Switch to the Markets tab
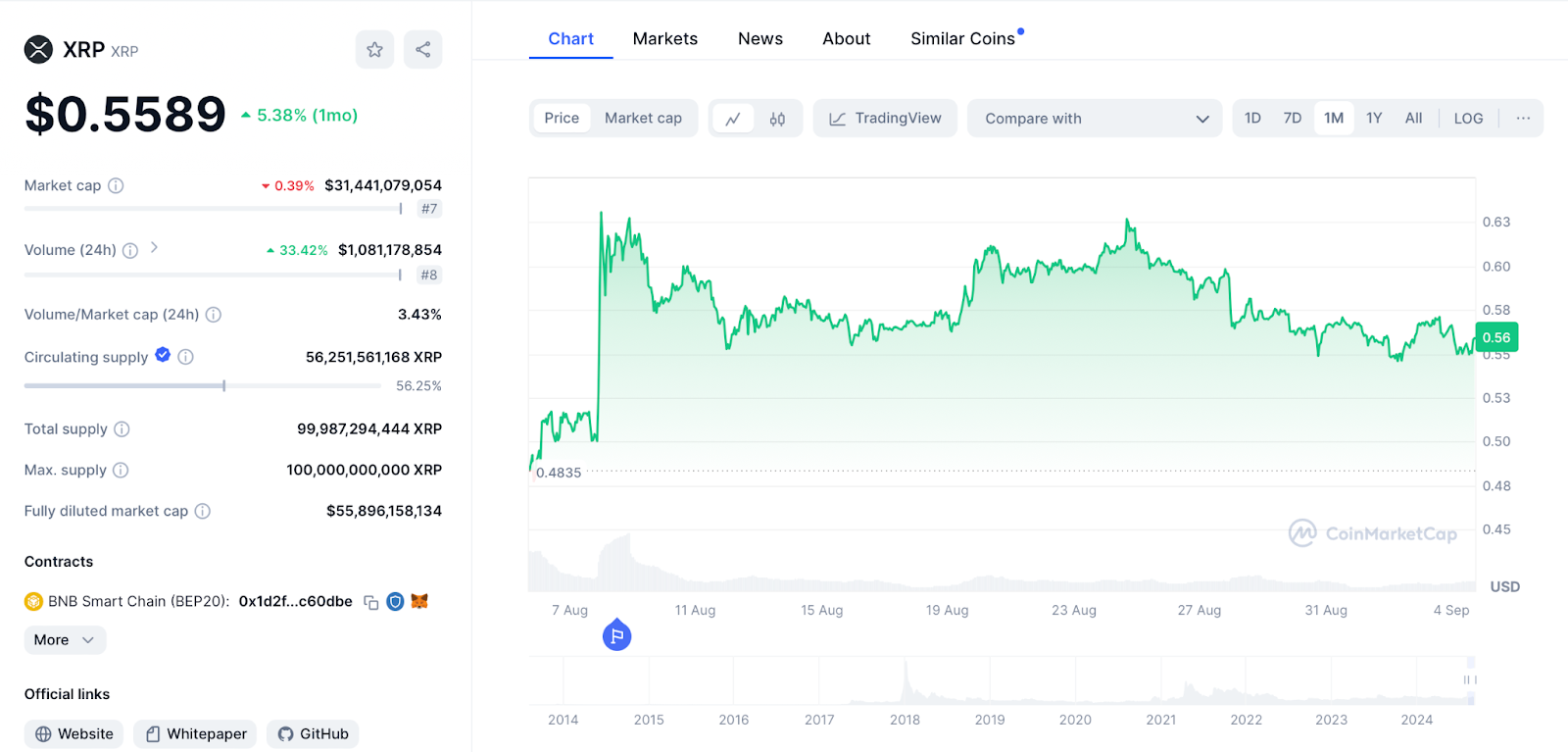The width and height of the screenshot is (1568, 752). click(665, 39)
